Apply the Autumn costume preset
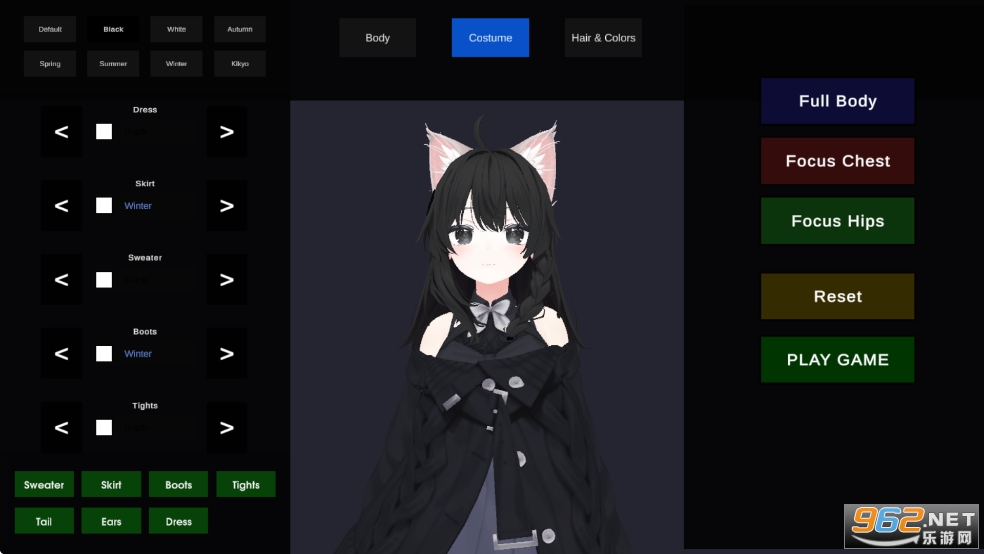 (x=240, y=29)
